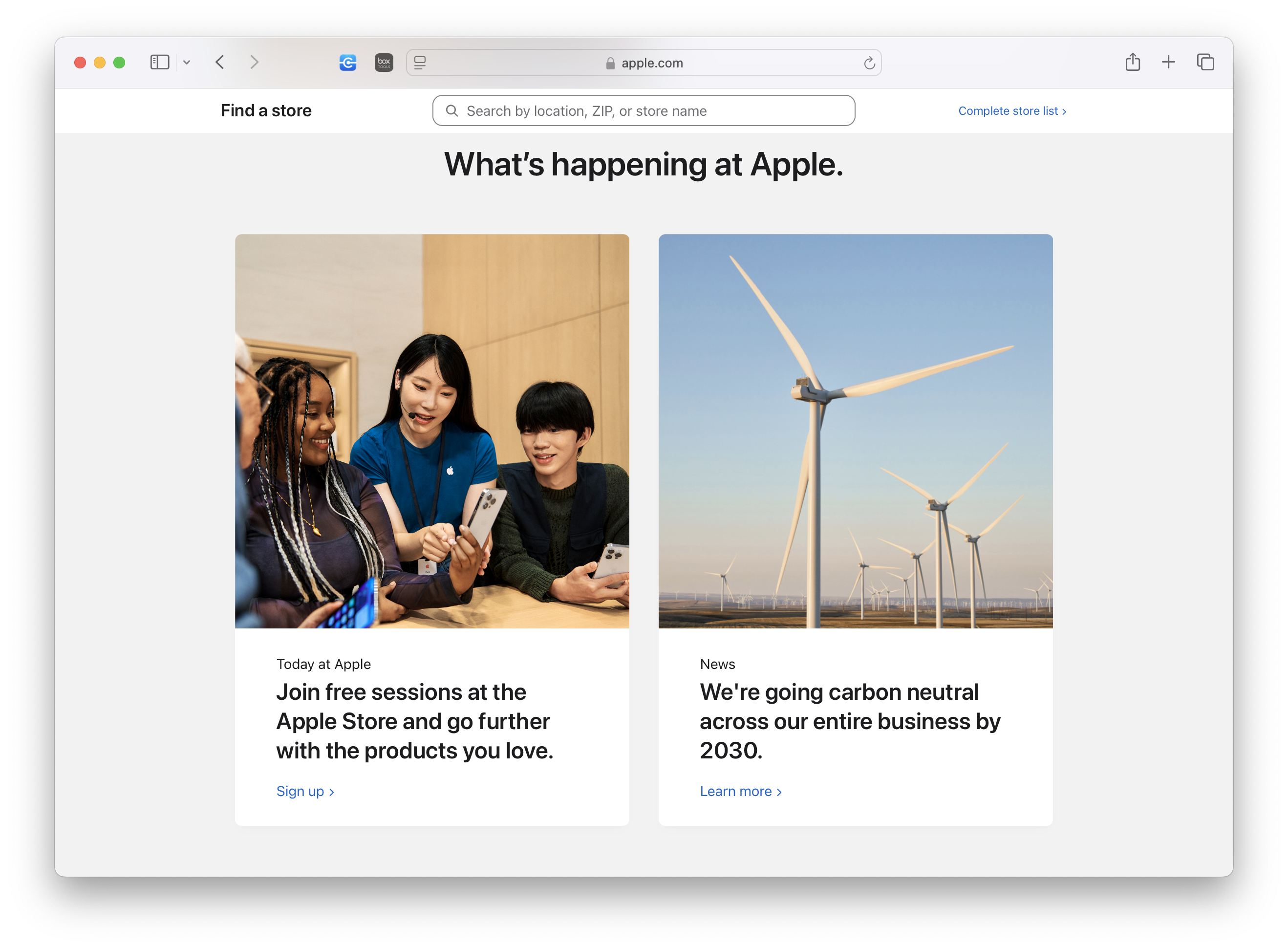Screen dimensions: 1288x949
Task: Enter full screen with green button
Action: point(119,63)
